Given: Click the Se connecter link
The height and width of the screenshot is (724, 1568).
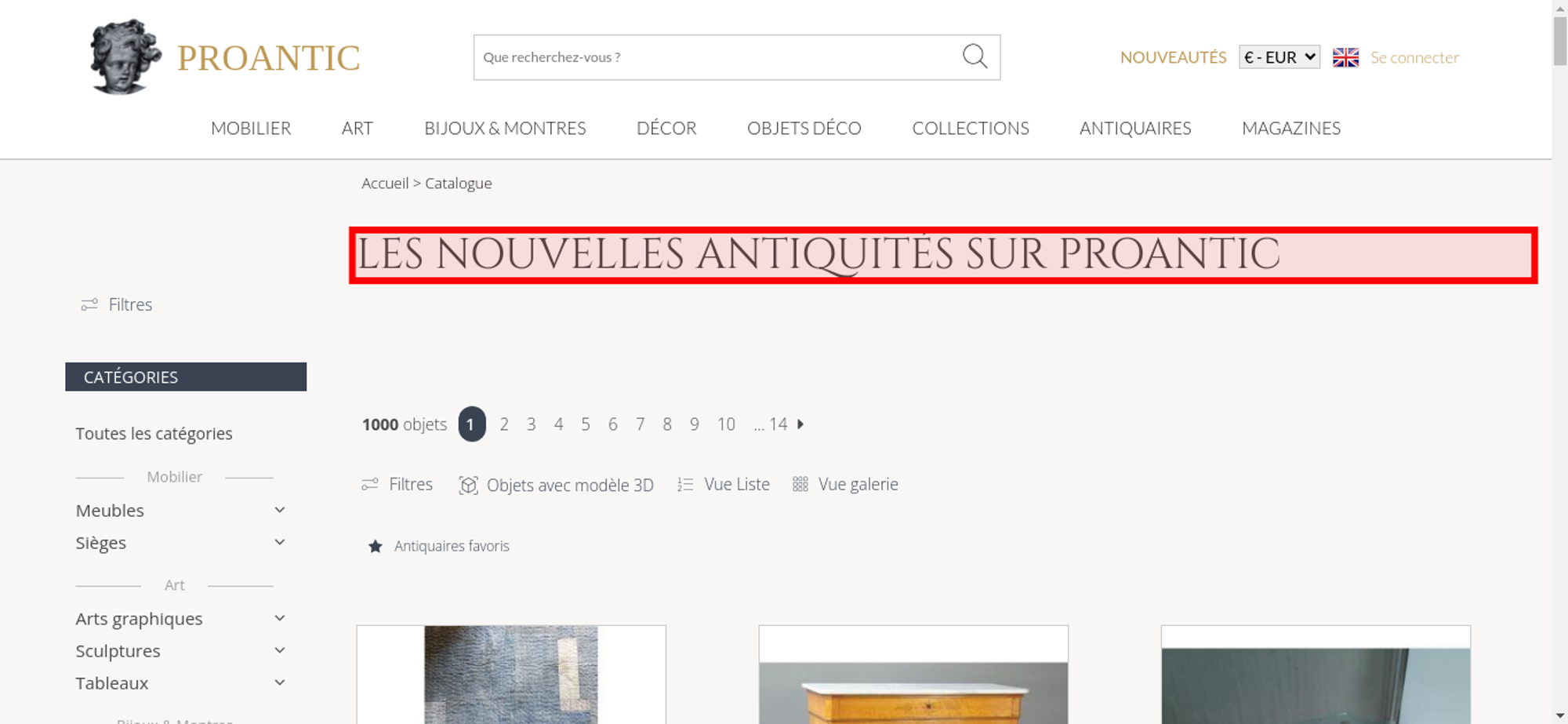Looking at the screenshot, I should tap(1414, 57).
